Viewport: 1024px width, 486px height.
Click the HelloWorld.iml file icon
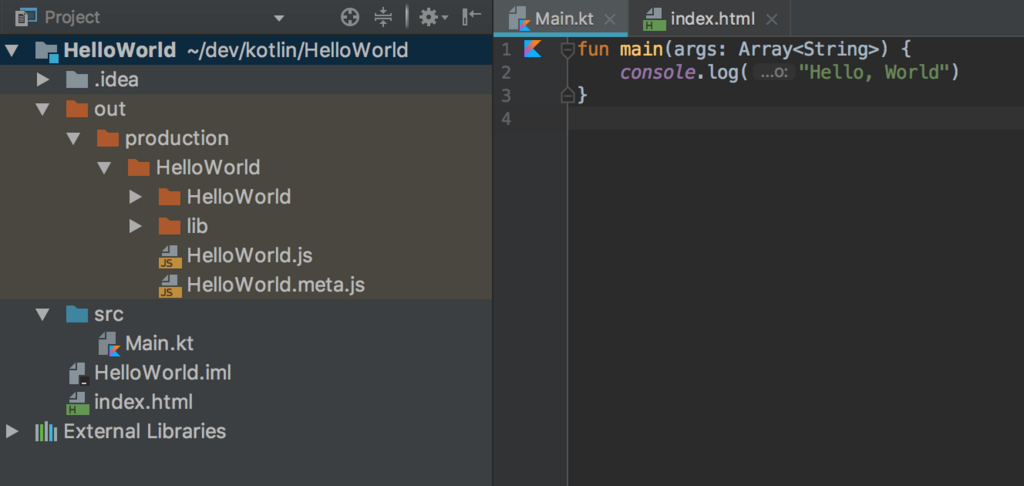point(78,374)
